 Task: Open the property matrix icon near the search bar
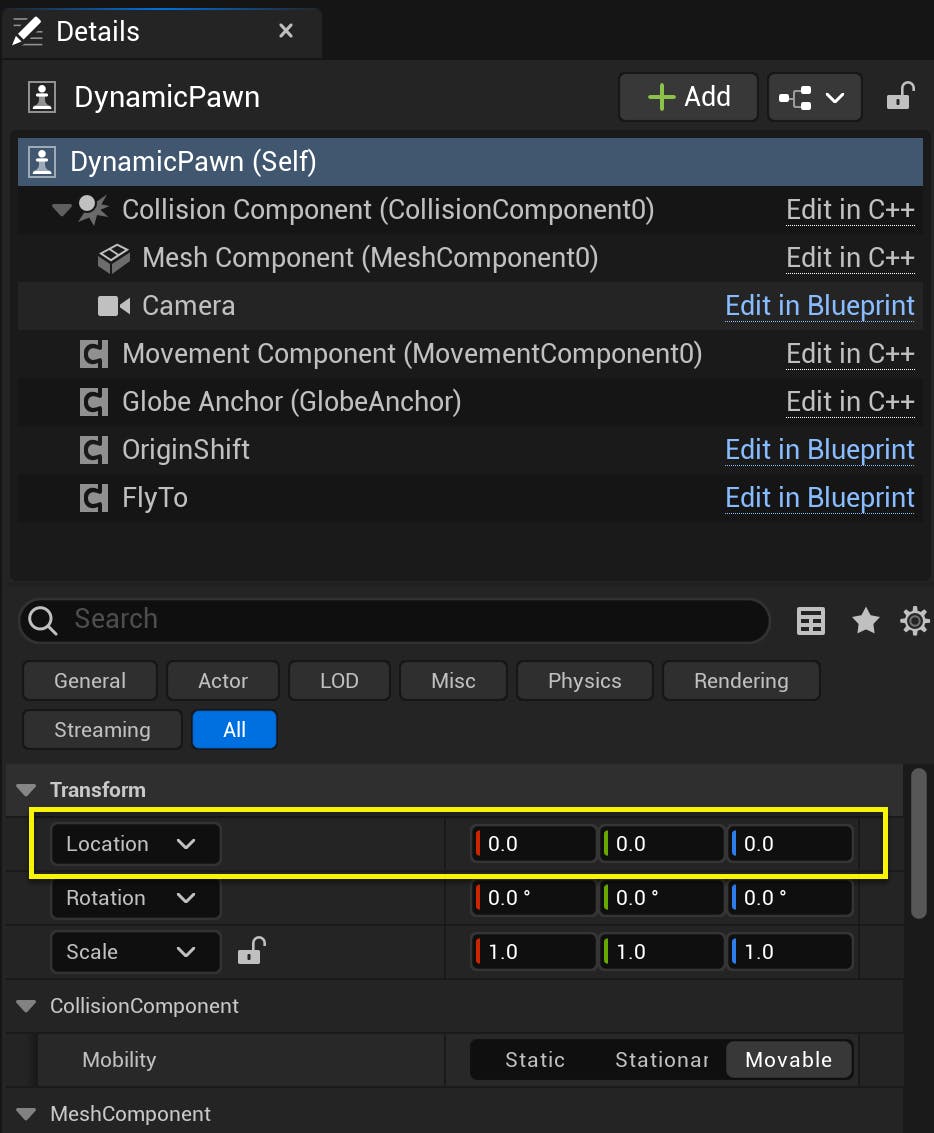810,620
